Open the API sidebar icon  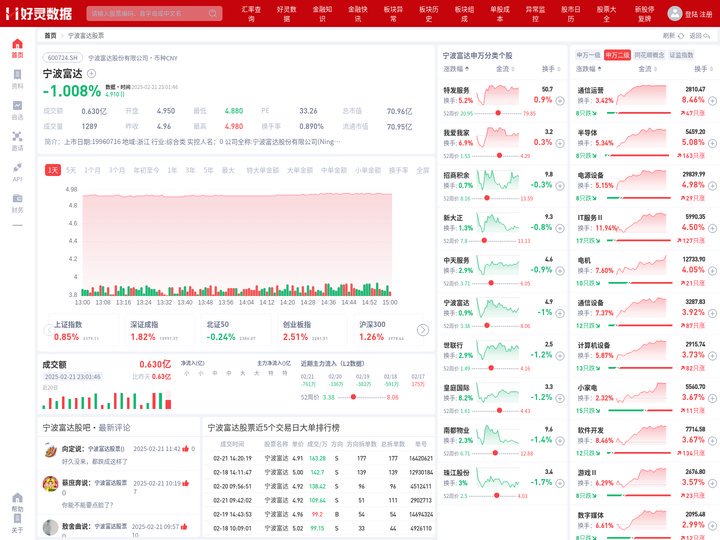coord(17,167)
